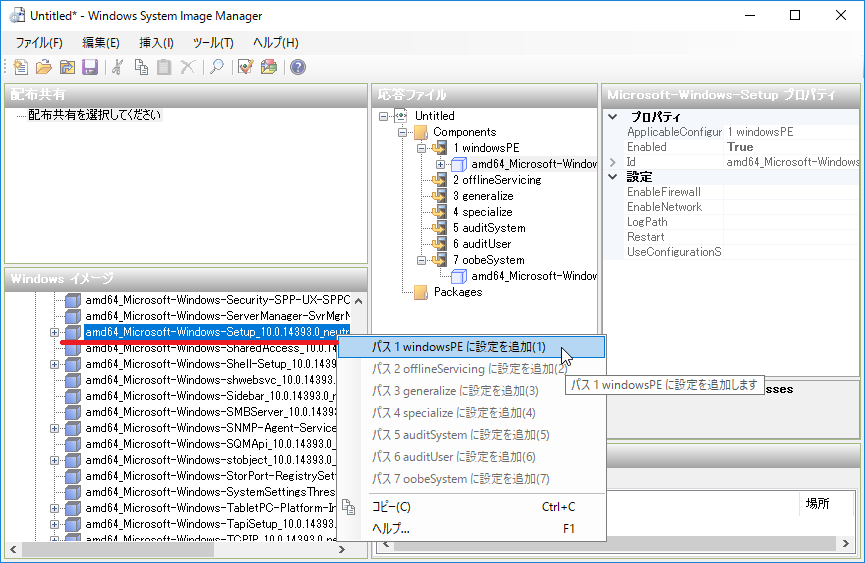Viewport: 865px width, 563px height.
Task: Click the Validate Answer File icon
Action: [245, 67]
